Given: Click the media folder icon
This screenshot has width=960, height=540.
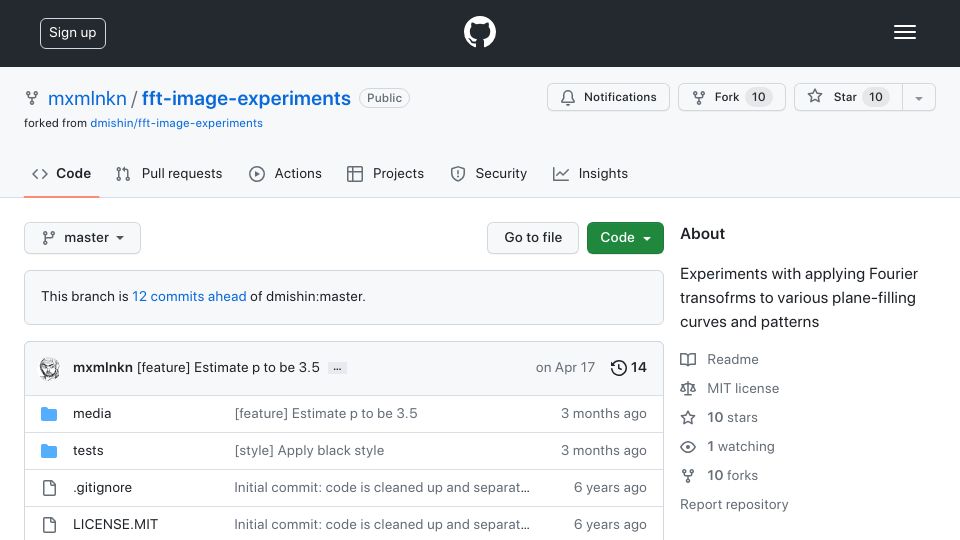Looking at the screenshot, I should [49, 414].
